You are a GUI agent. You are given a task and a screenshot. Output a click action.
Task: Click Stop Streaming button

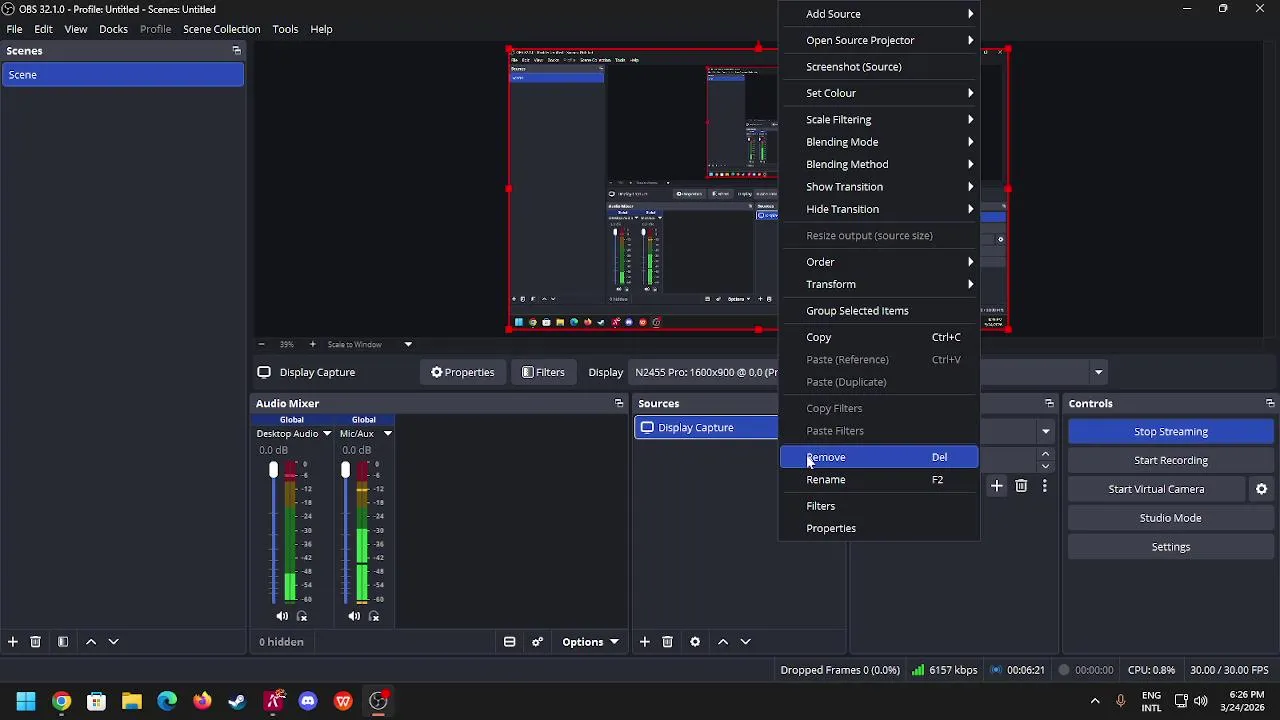tap(1170, 432)
